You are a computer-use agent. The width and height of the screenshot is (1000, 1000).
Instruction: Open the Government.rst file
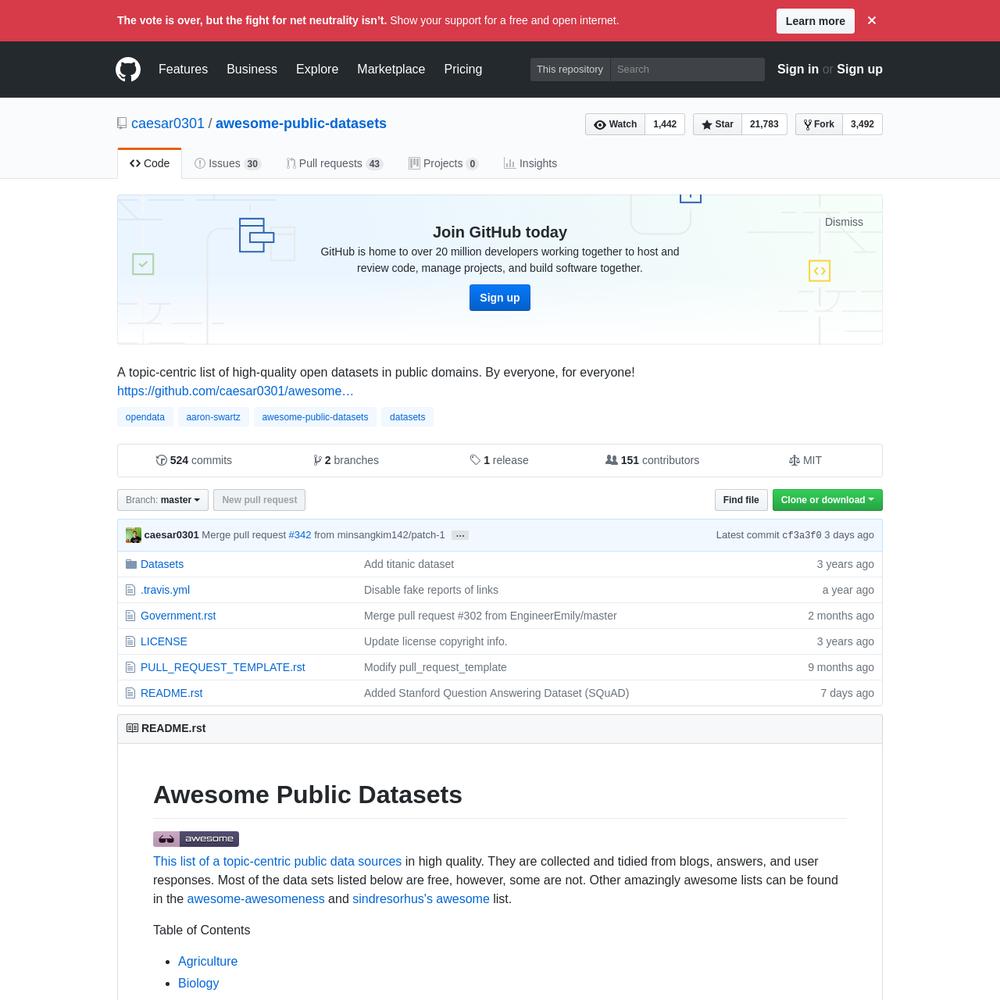178,616
